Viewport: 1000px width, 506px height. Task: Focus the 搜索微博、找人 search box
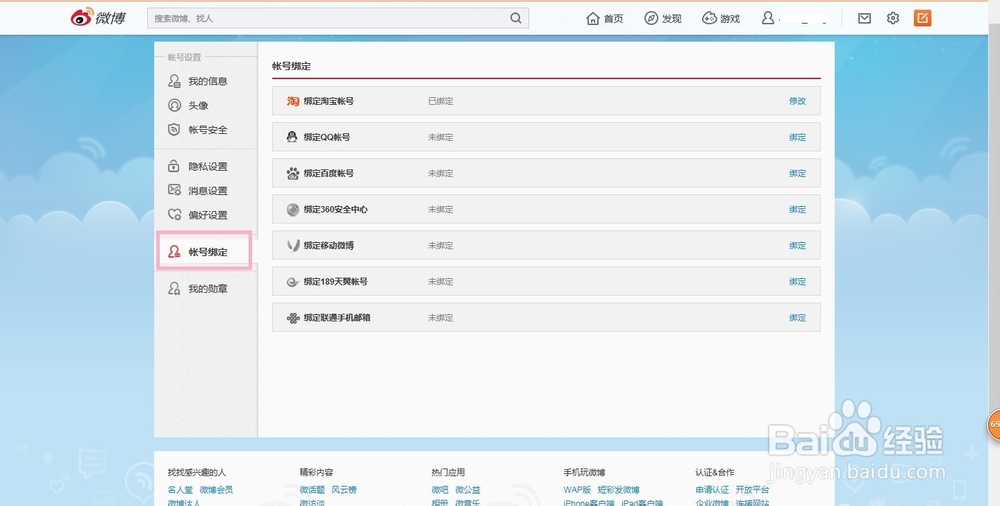(x=338, y=19)
